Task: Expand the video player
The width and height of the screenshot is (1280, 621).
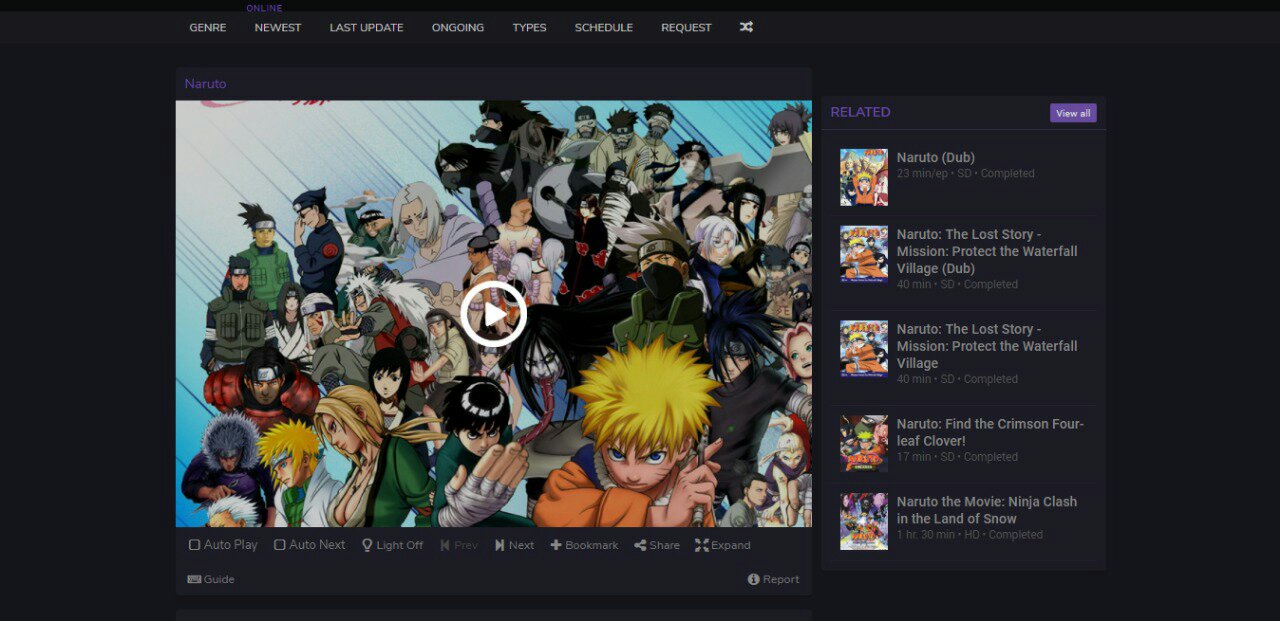Action: click(723, 545)
